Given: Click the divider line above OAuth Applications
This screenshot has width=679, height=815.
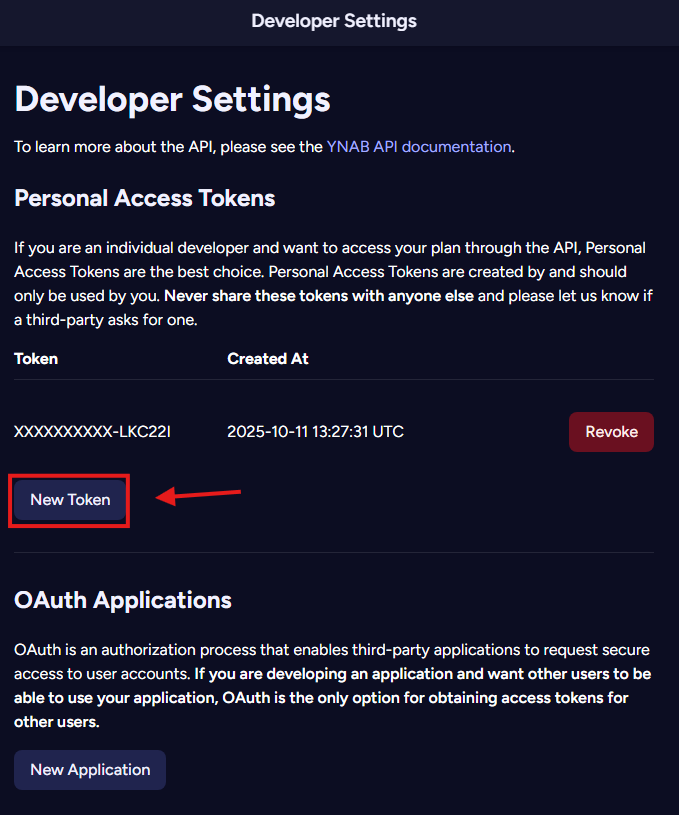Looking at the screenshot, I should (334, 552).
